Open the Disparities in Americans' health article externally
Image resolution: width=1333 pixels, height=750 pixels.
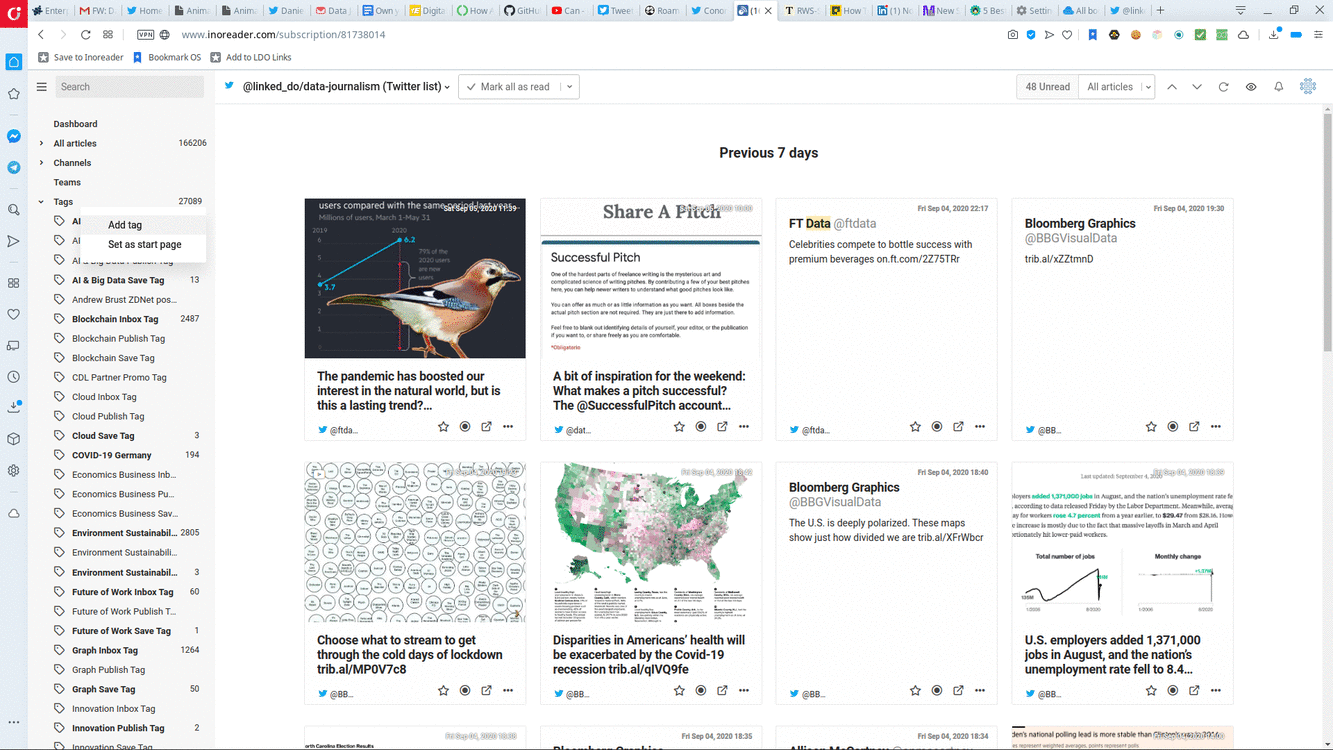pyautogui.click(x=722, y=691)
